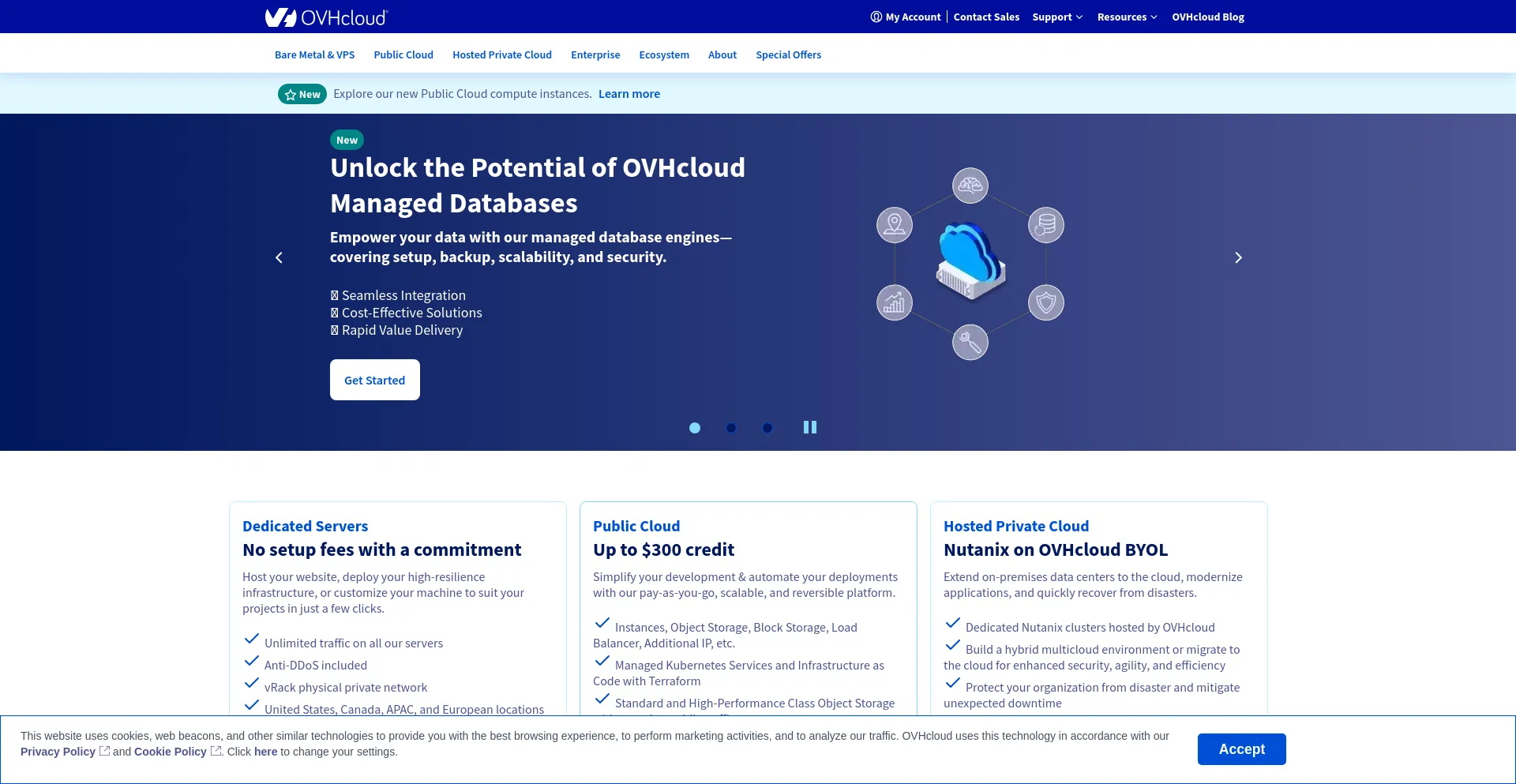Click 'No setup fees with a commitment' text
Image resolution: width=1516 pixels, height=784 pixels.
tap(381, 550)
